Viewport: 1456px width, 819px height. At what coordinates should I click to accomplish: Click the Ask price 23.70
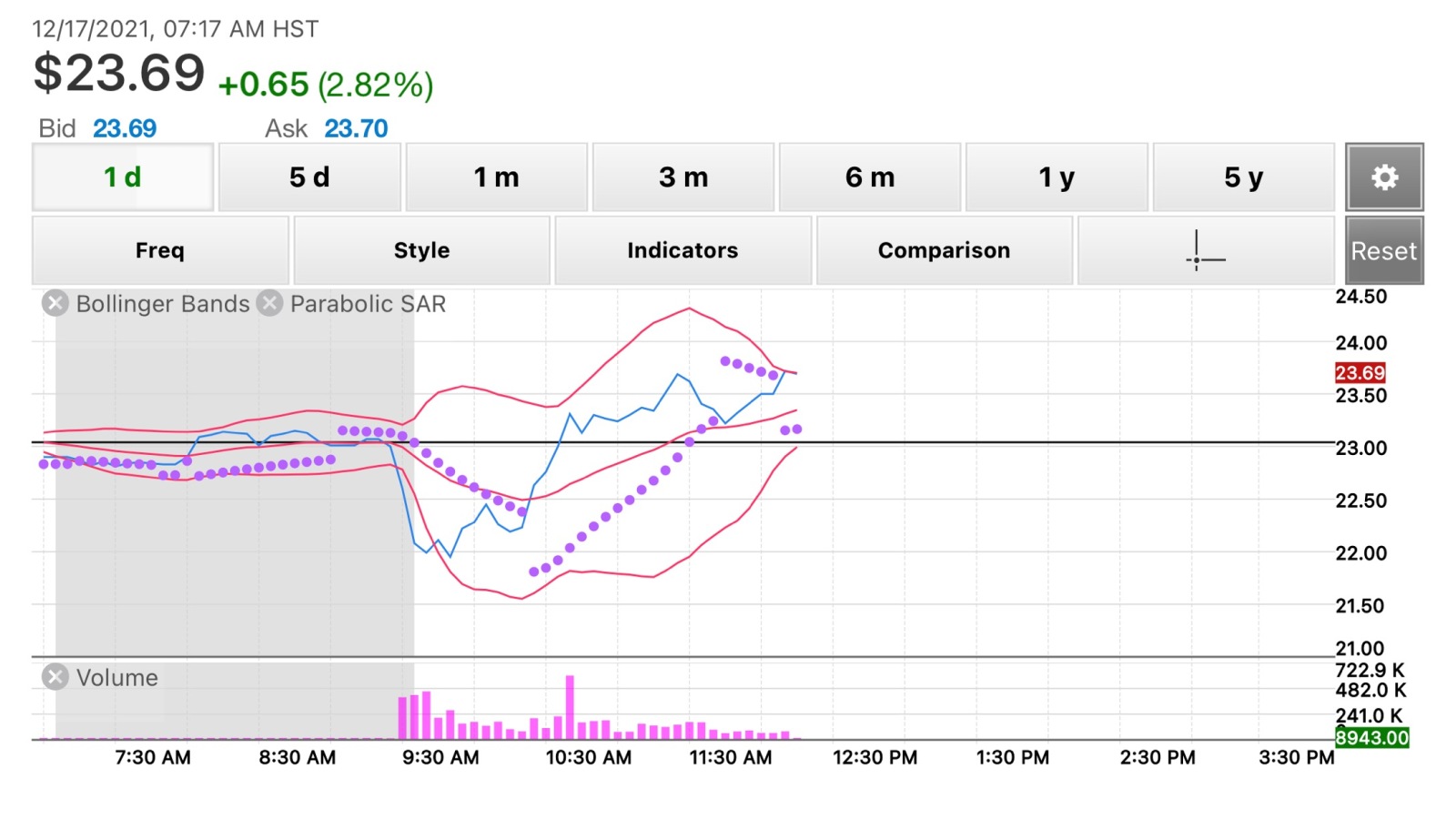[357, 128]
